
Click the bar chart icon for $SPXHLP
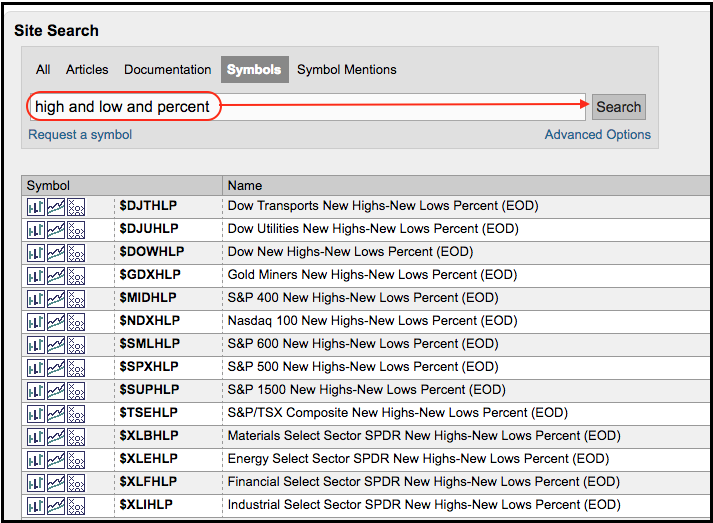pos(35,367)
